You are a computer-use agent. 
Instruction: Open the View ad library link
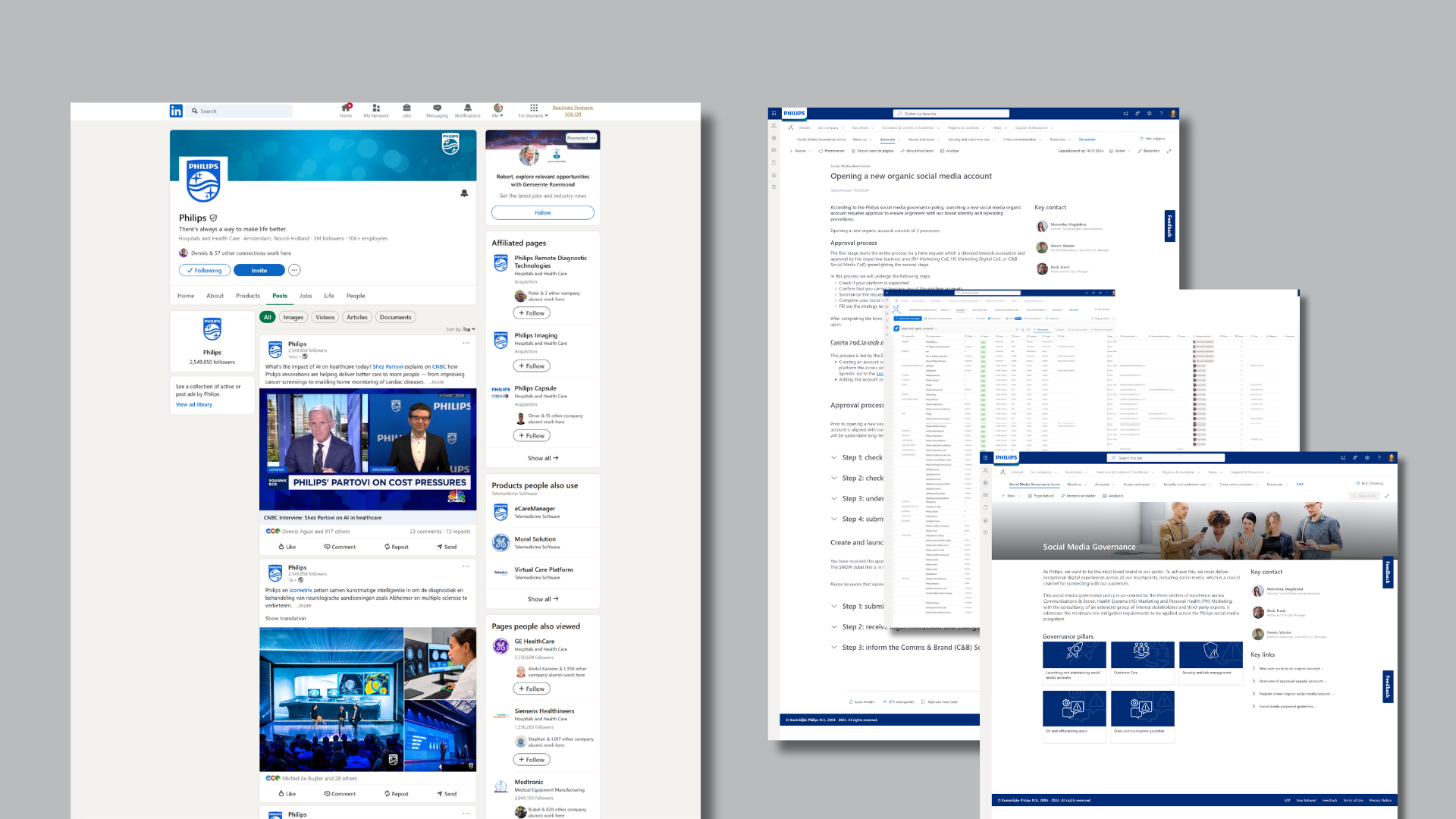click(194, 405)
